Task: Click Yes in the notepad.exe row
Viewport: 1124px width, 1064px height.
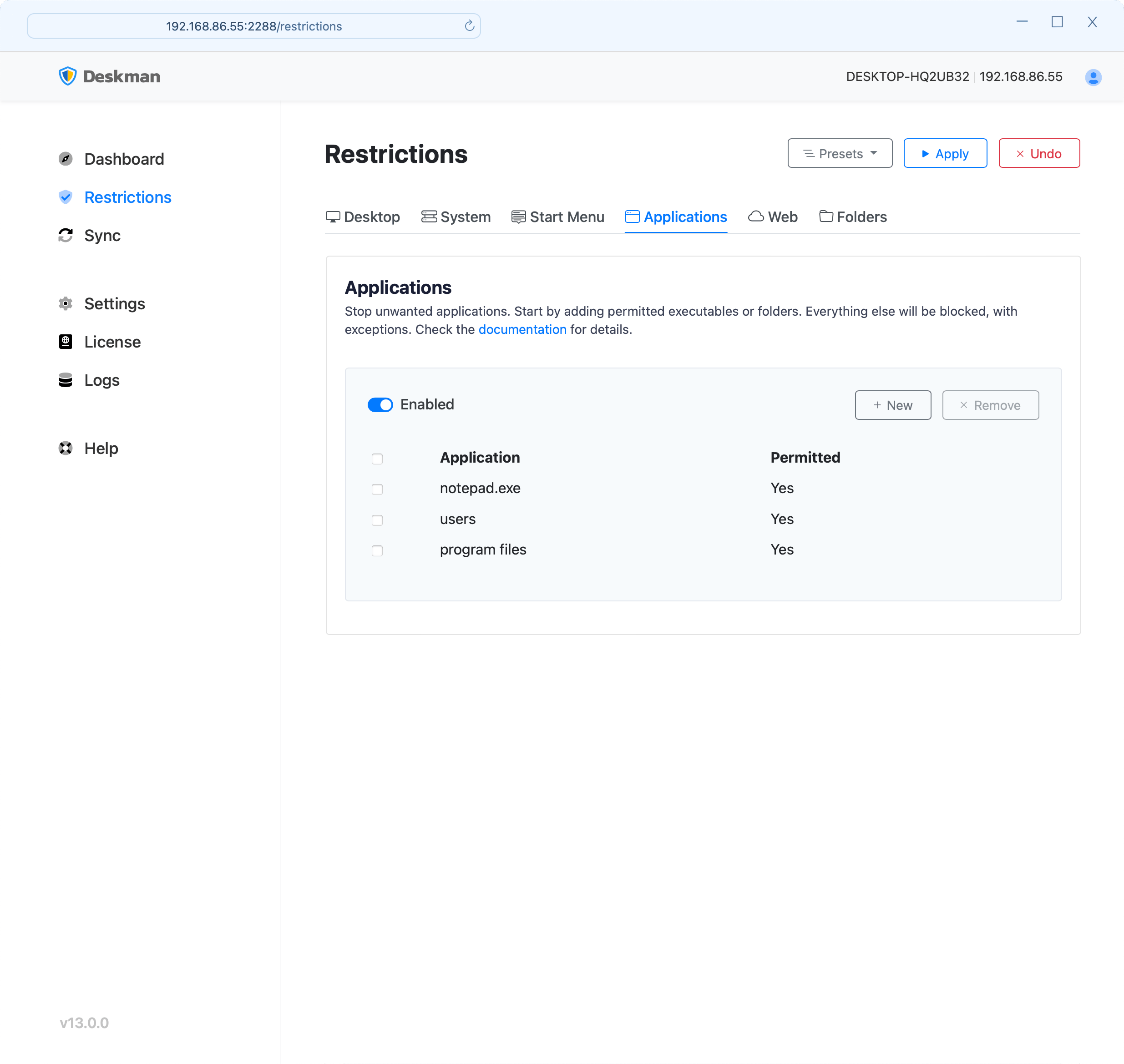Action: [782, 488]
